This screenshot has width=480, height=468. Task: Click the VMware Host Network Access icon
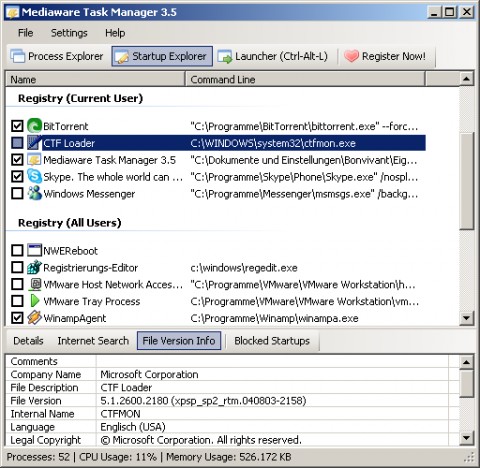click(35, 284)
